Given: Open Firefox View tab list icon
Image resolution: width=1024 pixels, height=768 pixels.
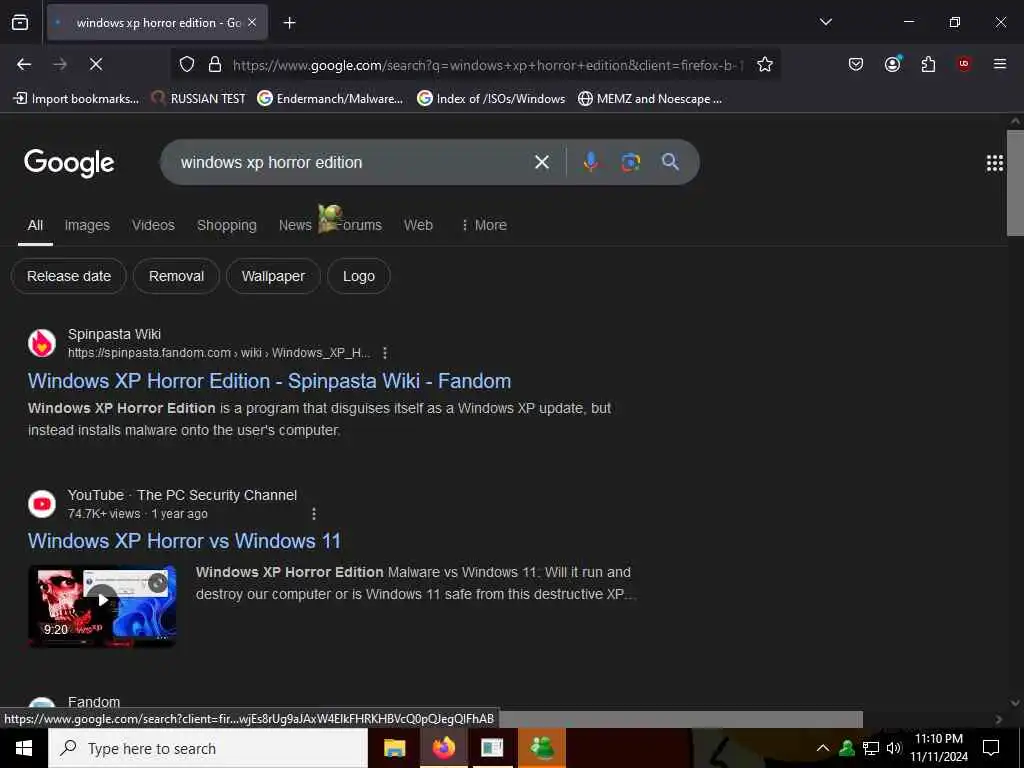Looking at the screenshot, I should pyautogui.click(x=20, y=22).
